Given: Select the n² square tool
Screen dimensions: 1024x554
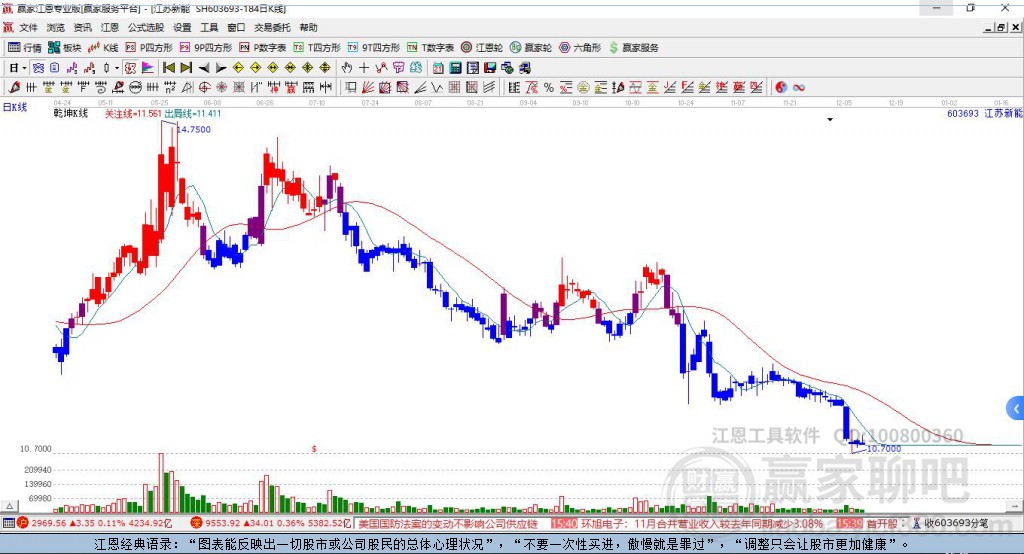Looking at the screenshot, I should tap(170, 87).
